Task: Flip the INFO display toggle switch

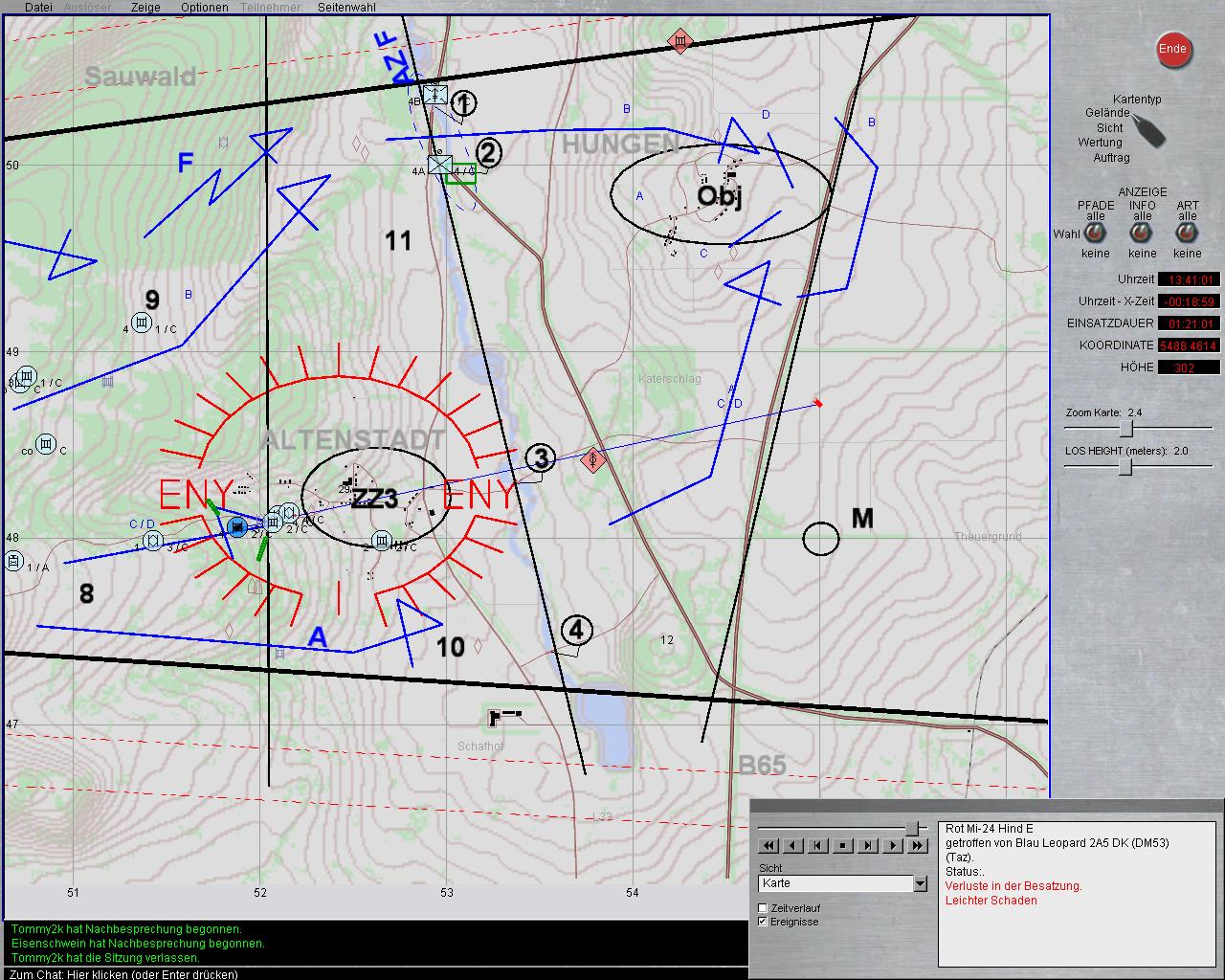Action: tap(1142, 234)
